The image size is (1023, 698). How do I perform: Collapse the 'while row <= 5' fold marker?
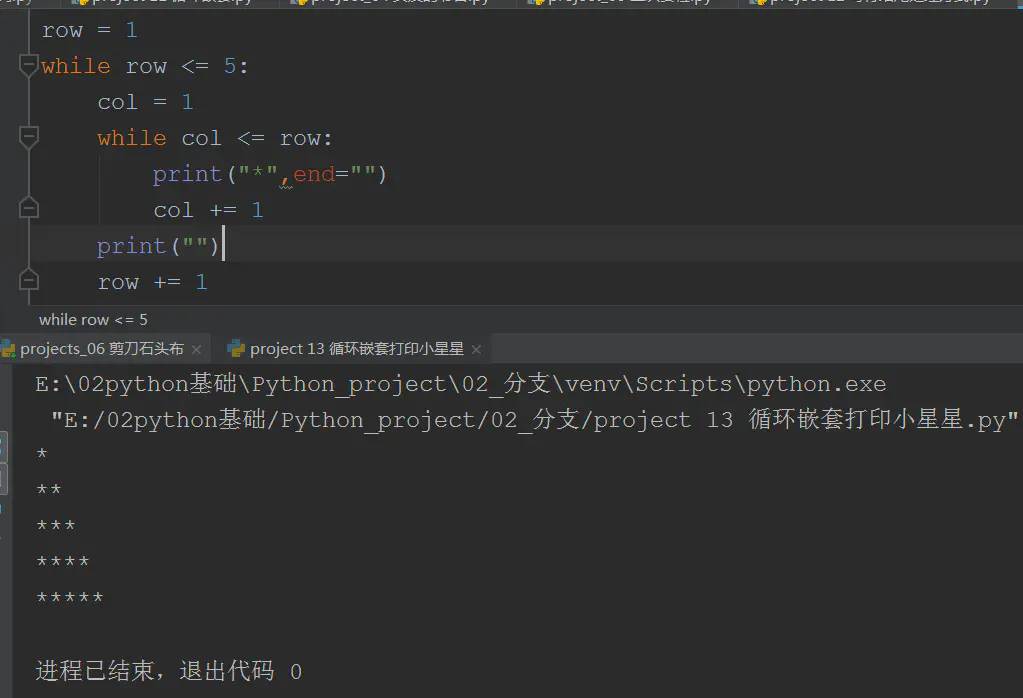pos(29,65)
